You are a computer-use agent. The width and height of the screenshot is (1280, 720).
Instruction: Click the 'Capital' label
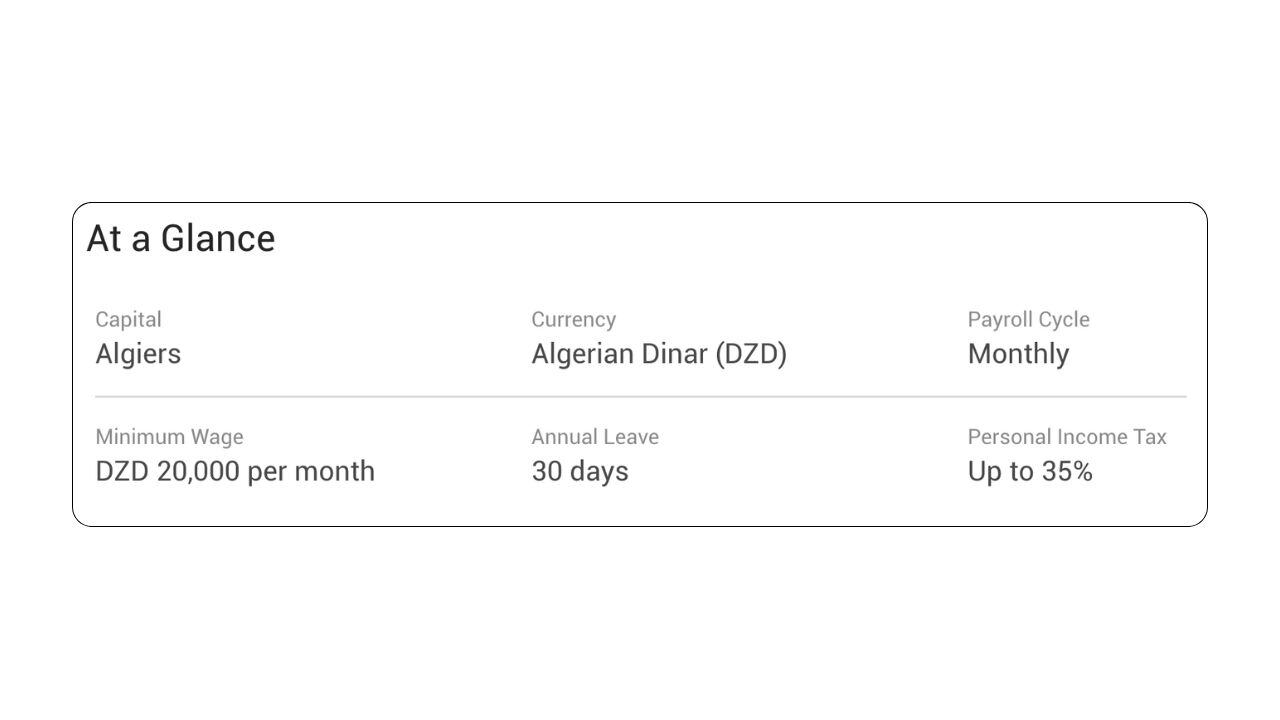[x=128, y=320]
